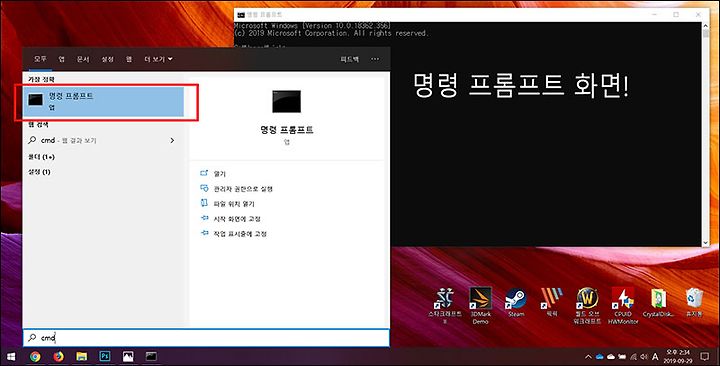Switch to the 문서 search tab

pyautogui.click(x=83, y=59)
